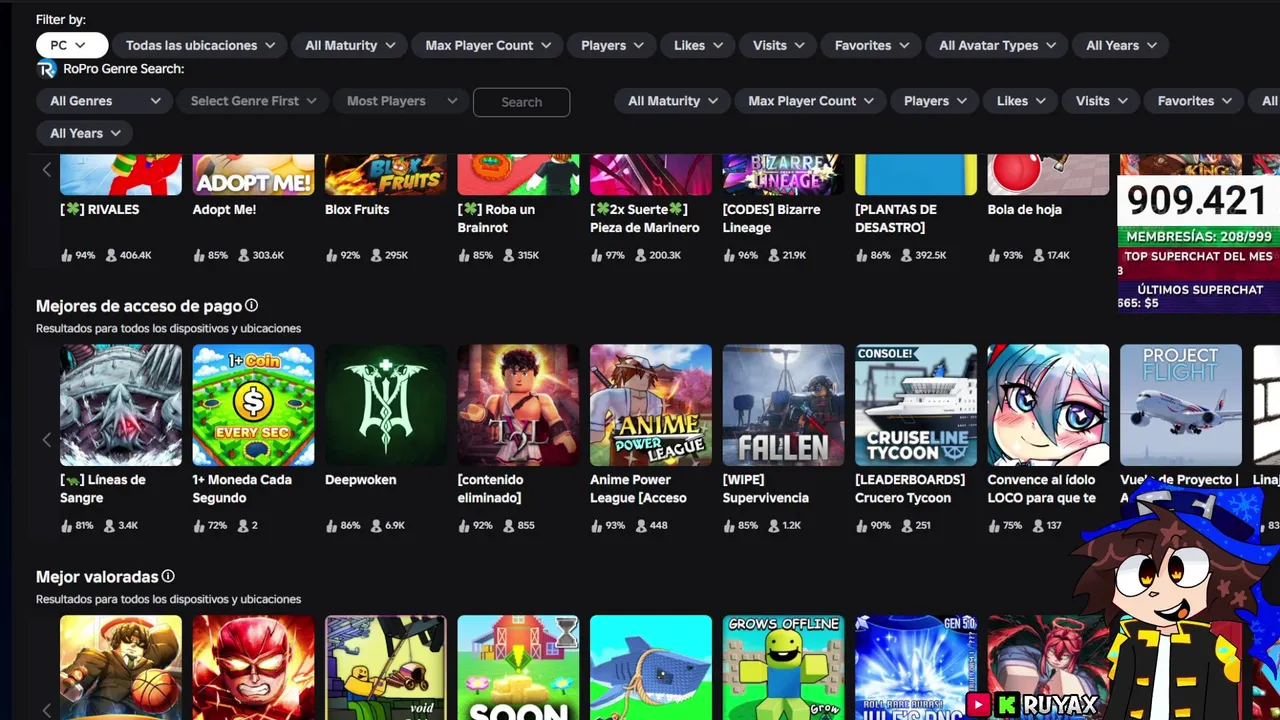Open the Fallen Supervivencia thumbnail
The image size is (1280, 720).
pyautogui.click(x=783, y=405)
